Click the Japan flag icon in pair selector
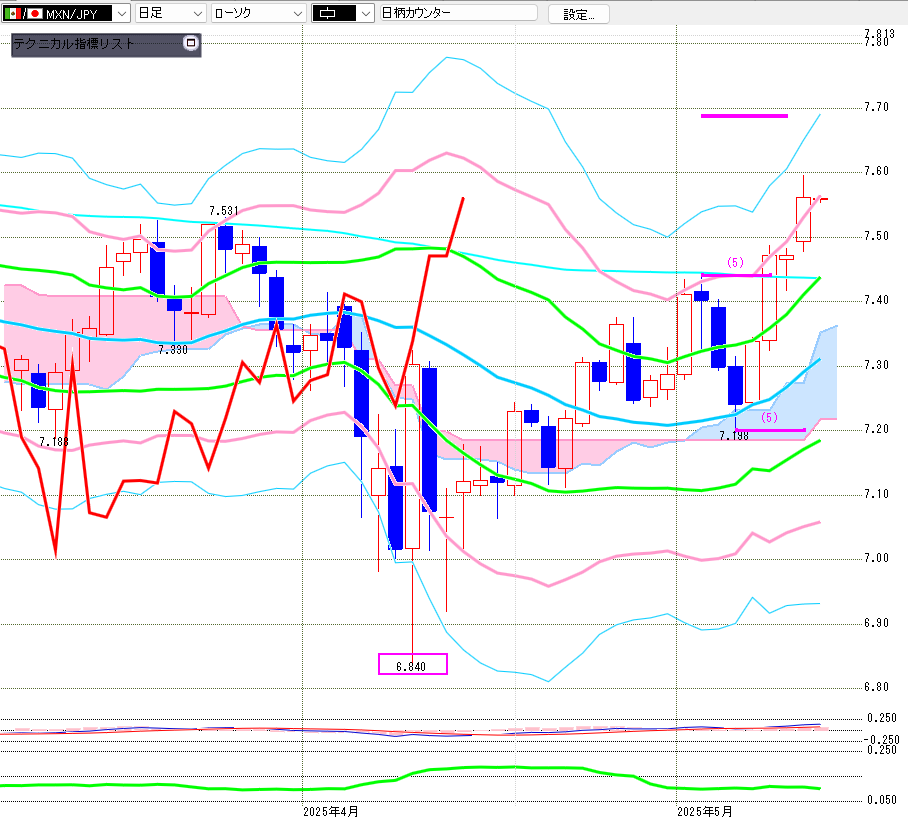 tap(35, 13)
